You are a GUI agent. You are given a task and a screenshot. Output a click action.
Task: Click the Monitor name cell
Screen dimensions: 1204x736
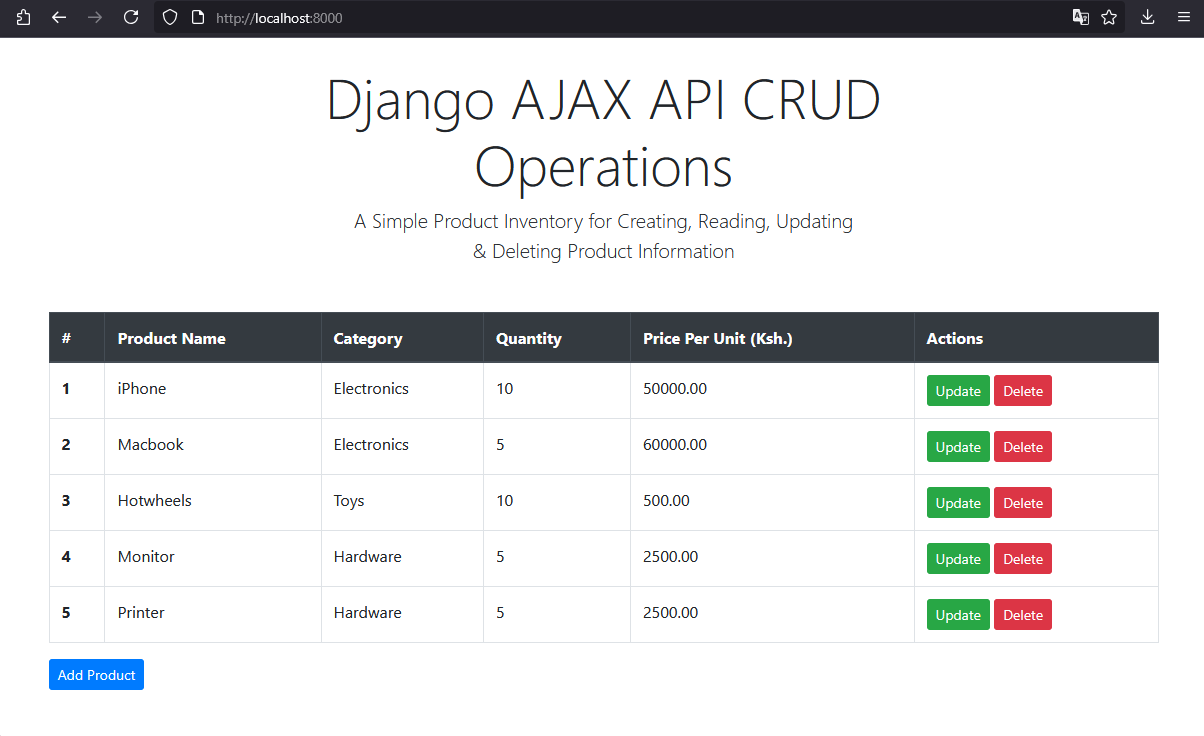[213, 559]
